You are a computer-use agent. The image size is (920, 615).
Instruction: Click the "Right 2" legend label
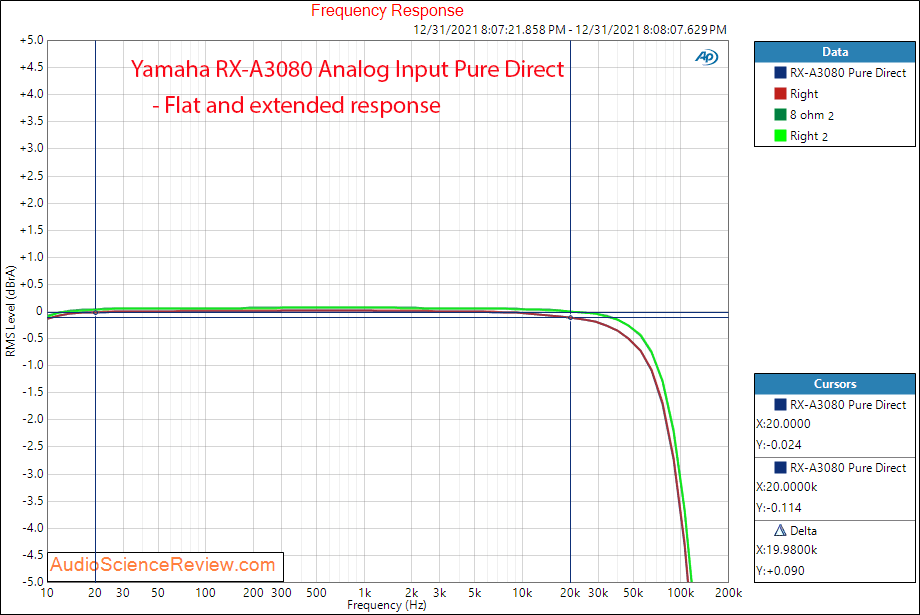(809, 136)
